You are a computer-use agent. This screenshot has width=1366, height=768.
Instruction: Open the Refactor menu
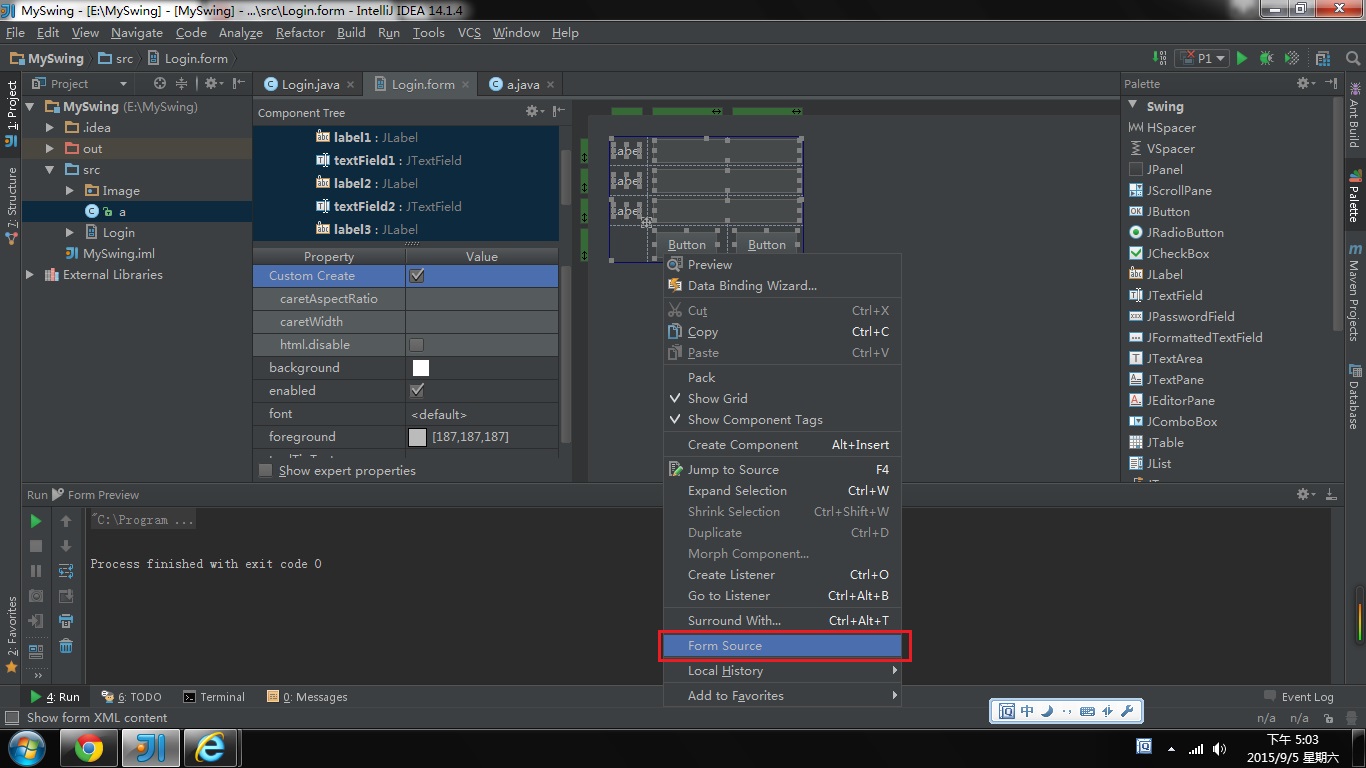tap(300, 33)
